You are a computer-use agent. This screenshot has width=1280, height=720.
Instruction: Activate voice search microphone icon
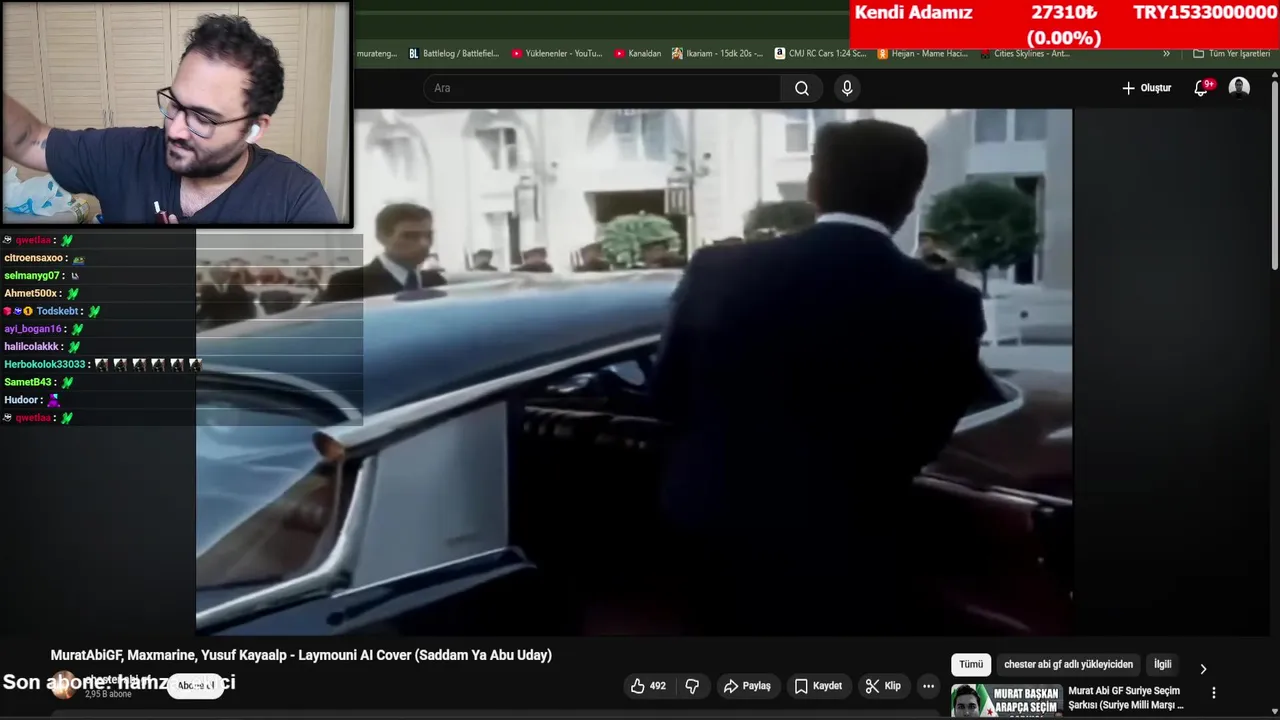[847, 88]
